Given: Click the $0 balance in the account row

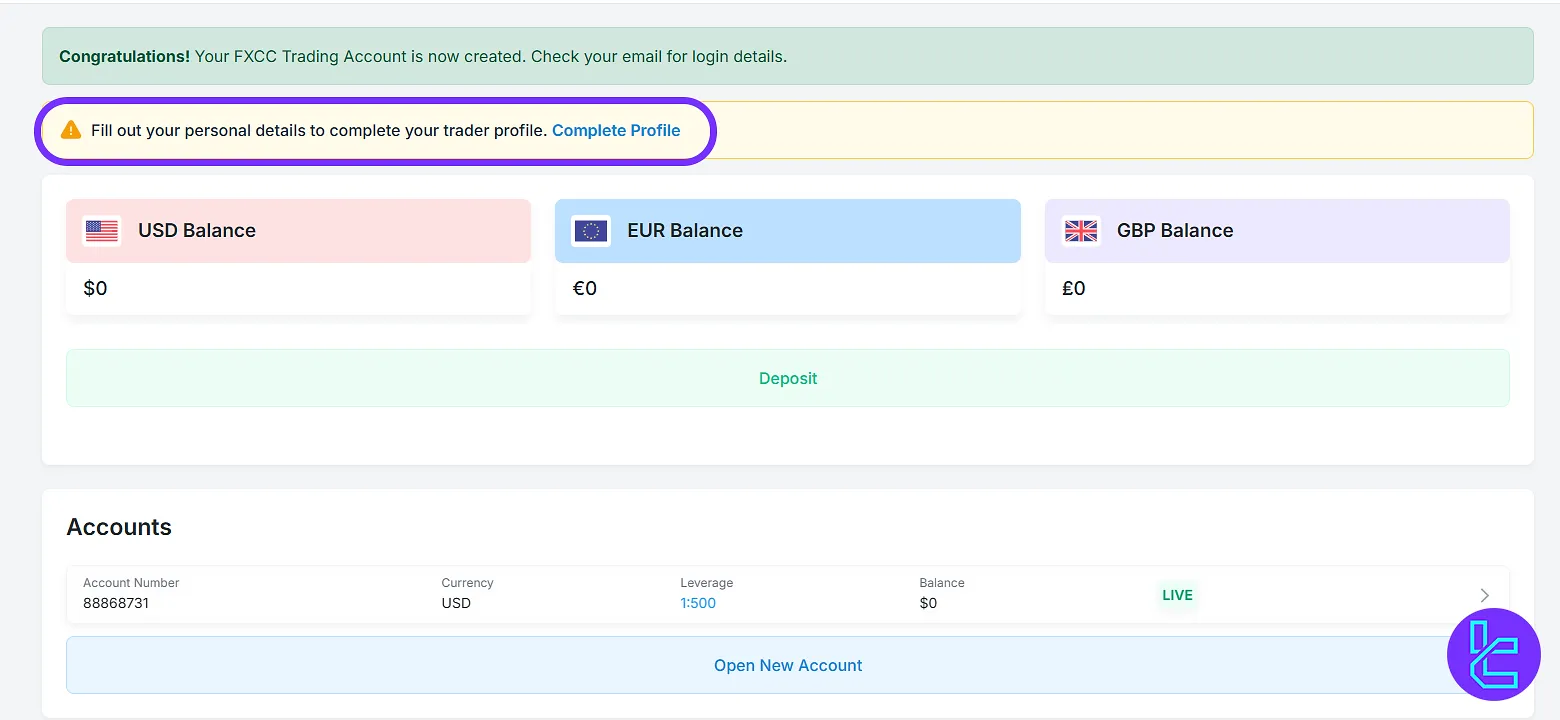Looking at the screenshot, I should coord(928,603).
